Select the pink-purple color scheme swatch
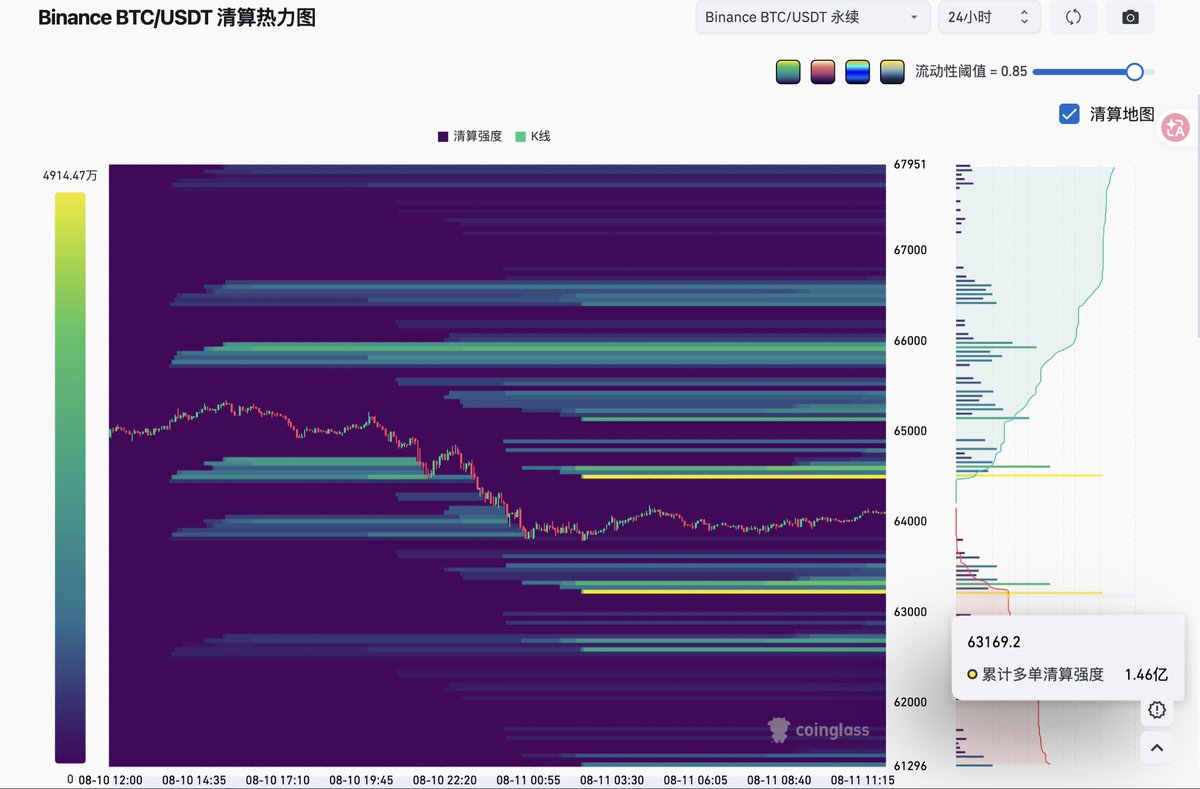The height and width of the screenshot is (789, 1200). click(x=823, y=72)
